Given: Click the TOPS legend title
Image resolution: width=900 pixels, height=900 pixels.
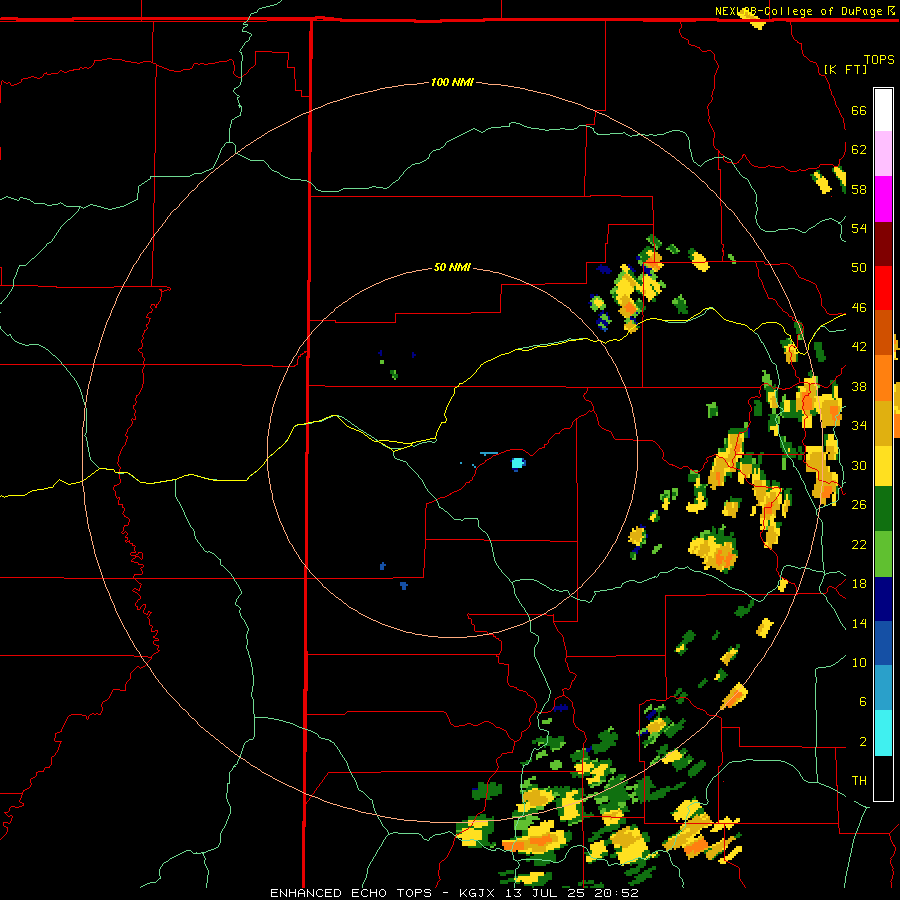Looking at the screenshot, I should point(879,59).
